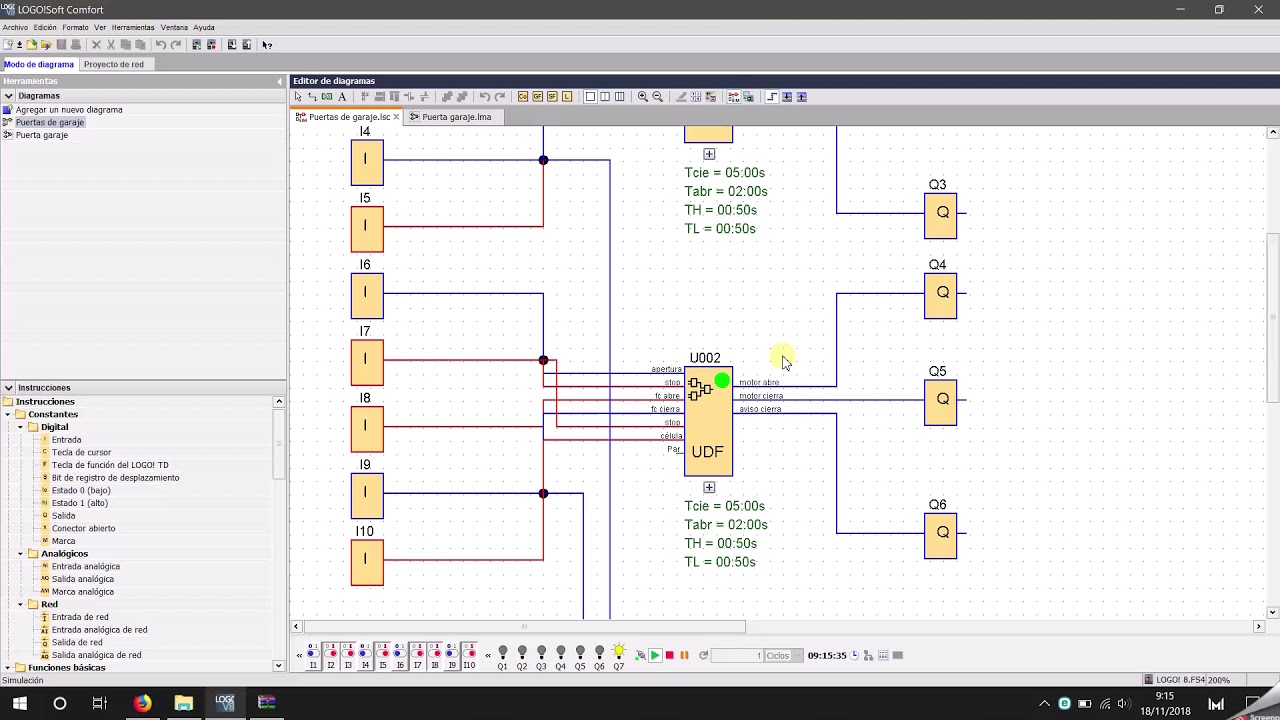The height and width of the screenshot is (720, 1280).
Task: Pause the simulation
Action: point(684,655)
